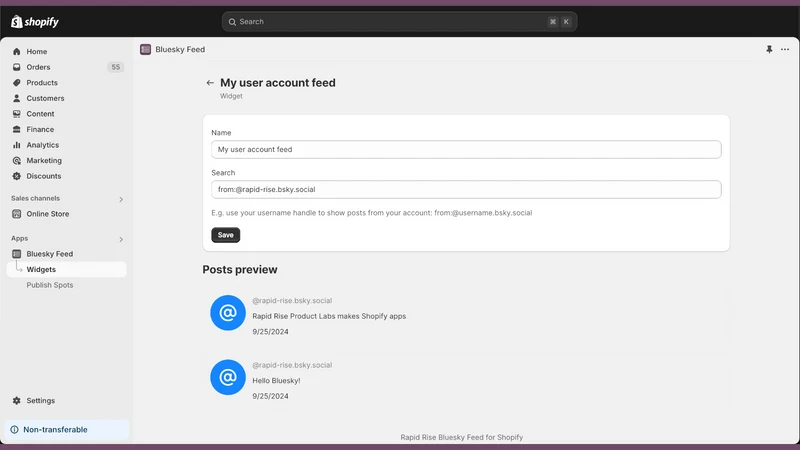Click the Marketing target icon

click(x=17, y=160)
